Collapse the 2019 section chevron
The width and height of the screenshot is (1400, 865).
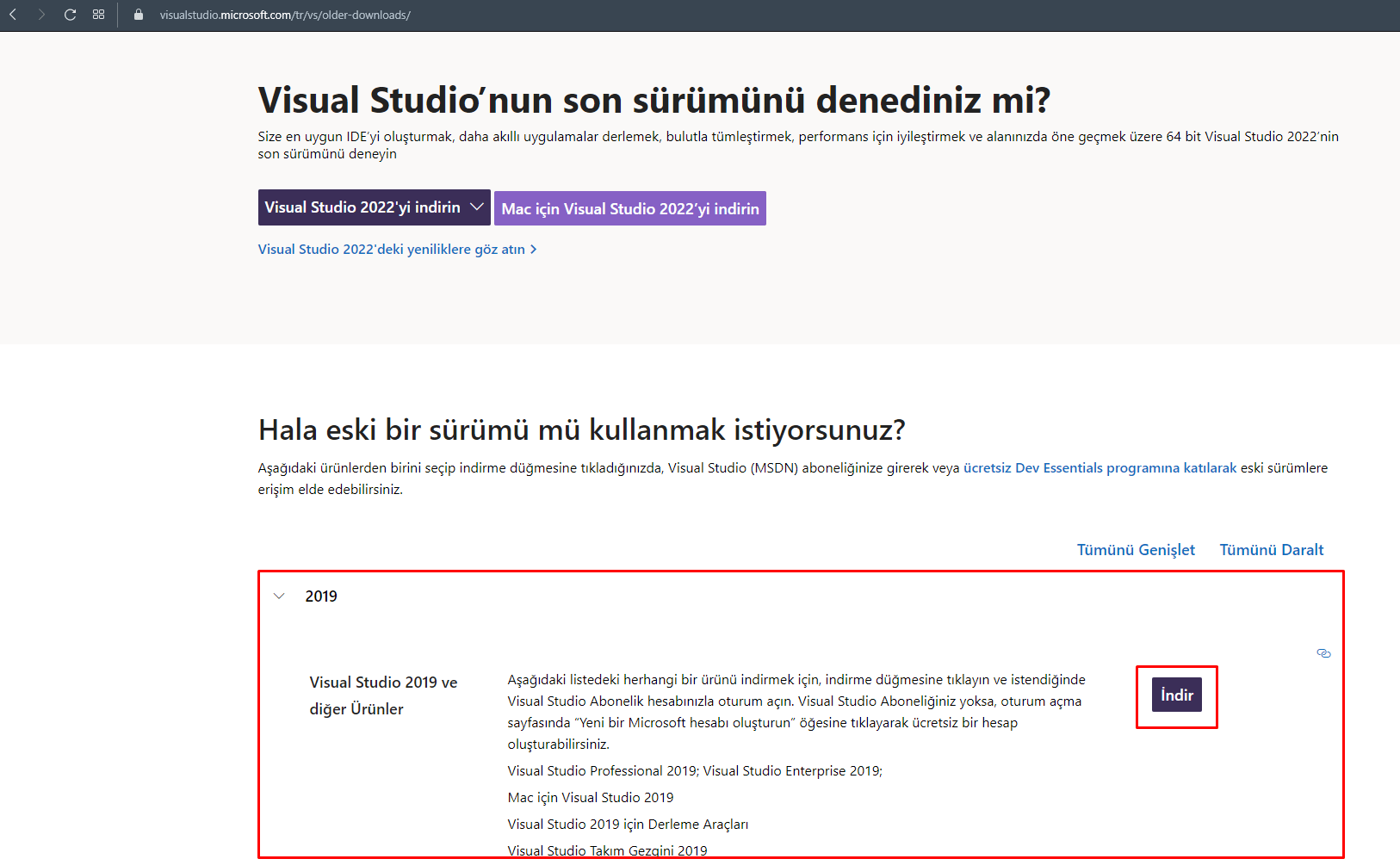(x=279, y=596)
